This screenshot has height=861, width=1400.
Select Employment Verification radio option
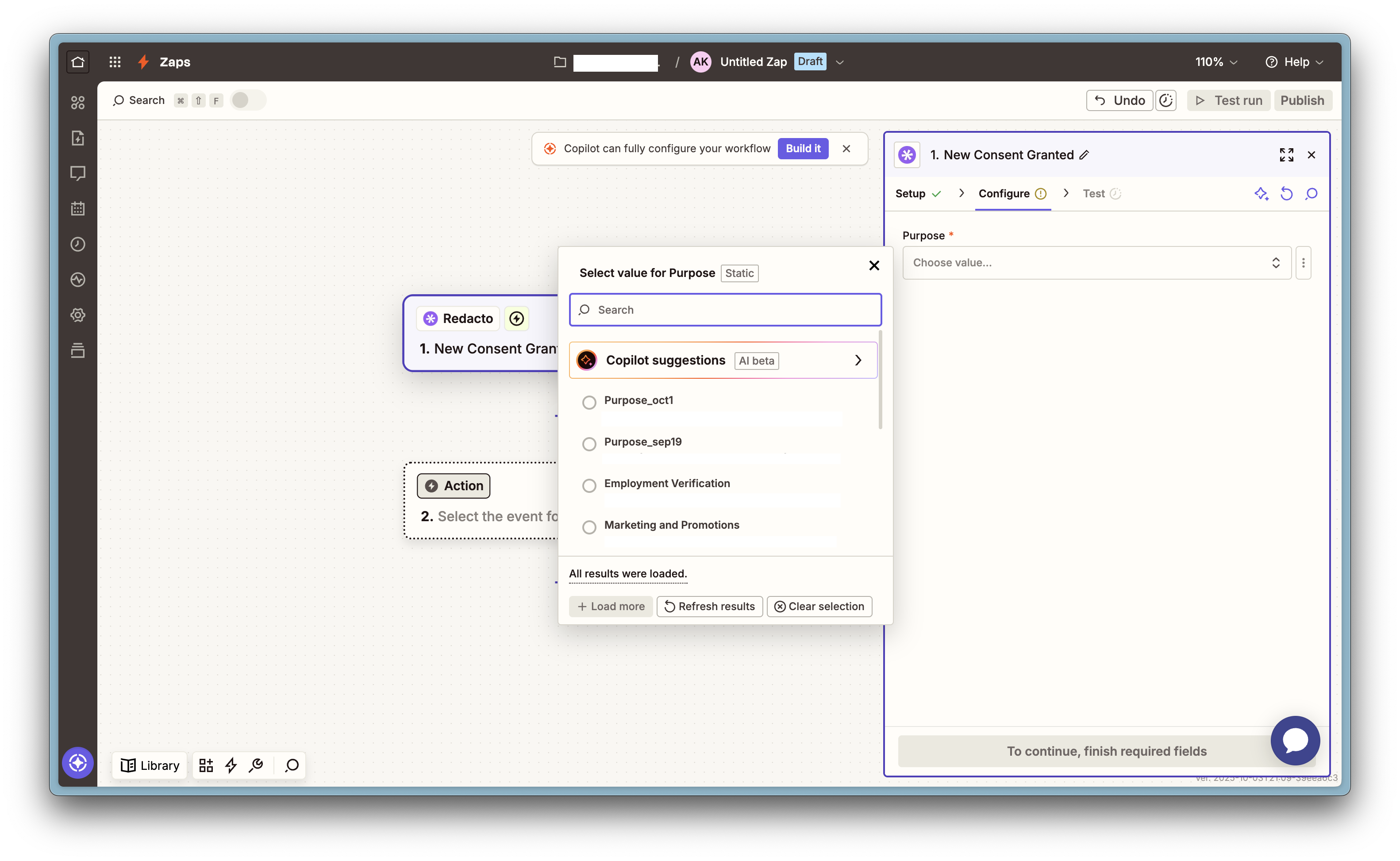tap(589, 486)
